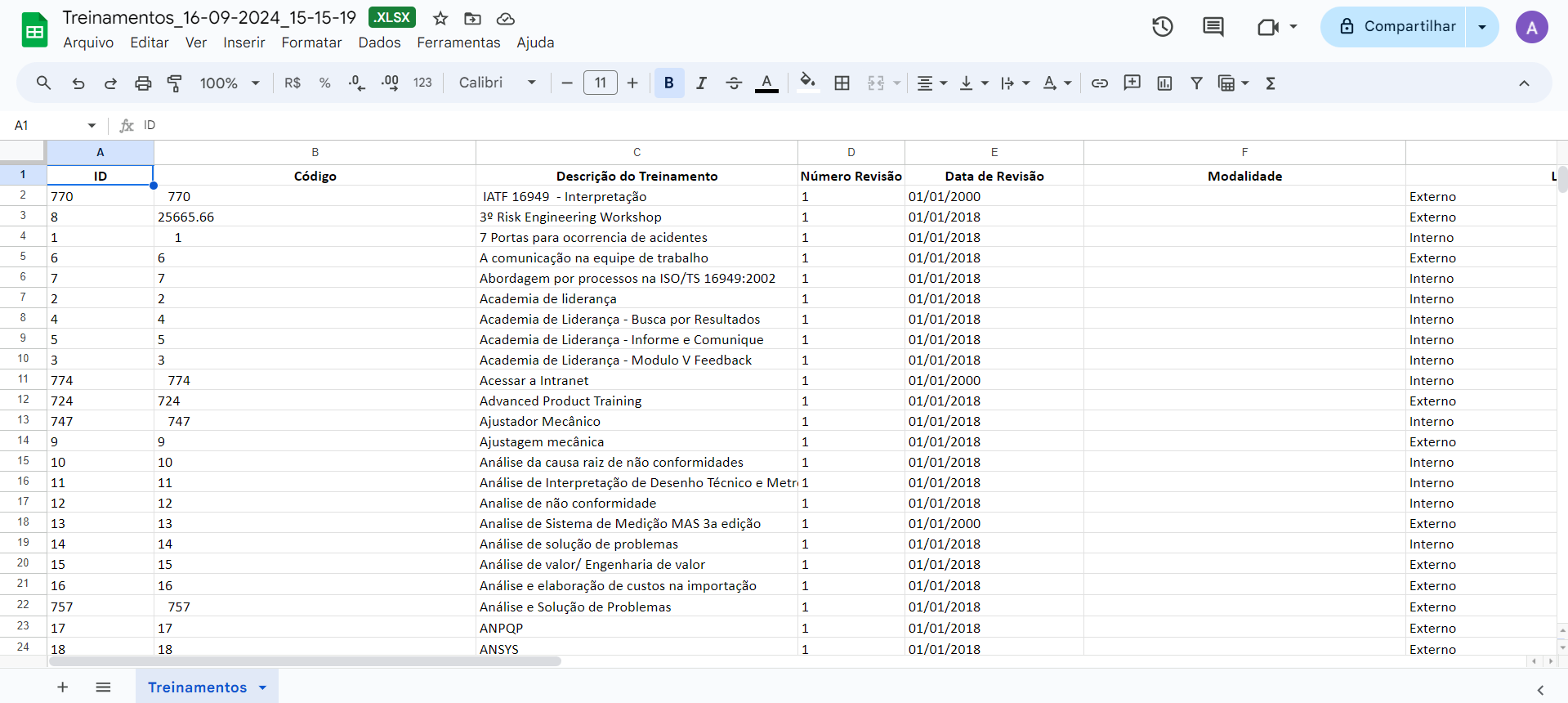Screen dimensions: 1568x703
Task: Decrease font size with minus button
Action: click(567, 83)
